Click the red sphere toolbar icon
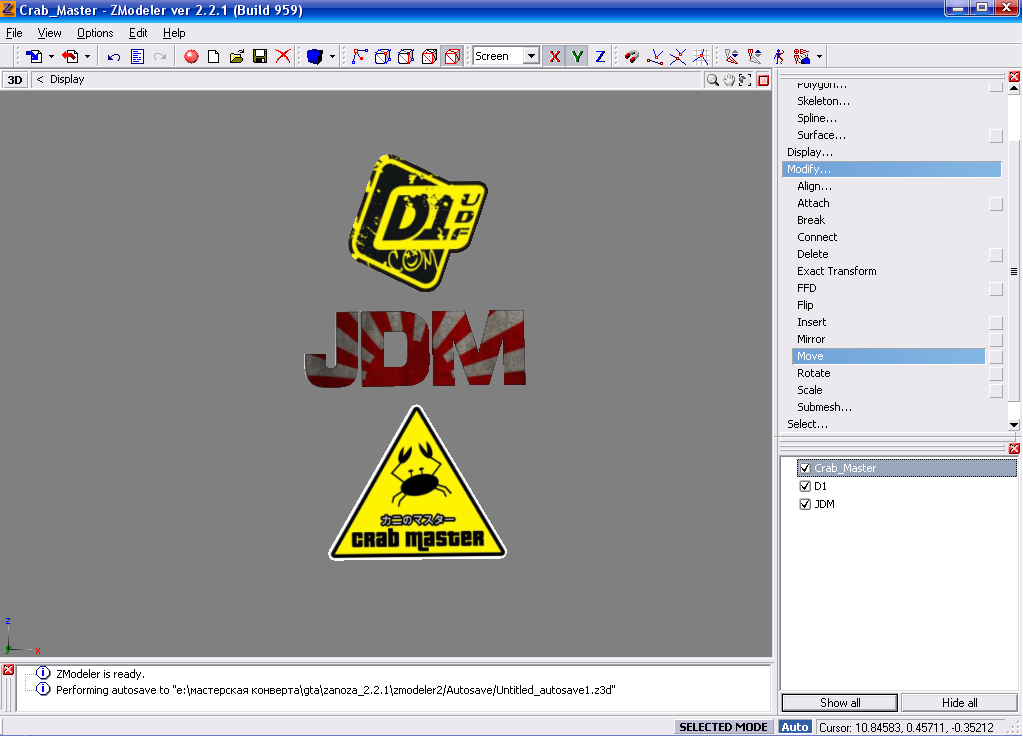The image size is (1023, 736). pyautogui.click(x=191, y=57)
